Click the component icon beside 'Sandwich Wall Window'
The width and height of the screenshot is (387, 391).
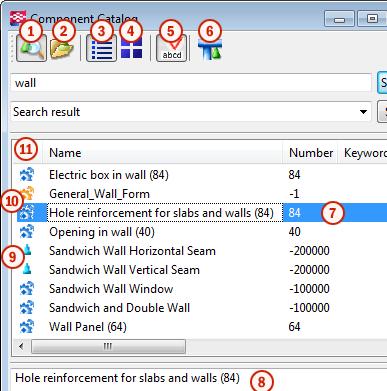coord(27,289)
